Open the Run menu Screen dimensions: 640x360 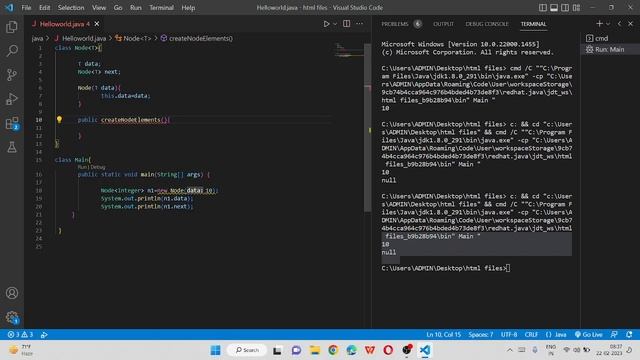pyautogui.click(x=136, y=8)
